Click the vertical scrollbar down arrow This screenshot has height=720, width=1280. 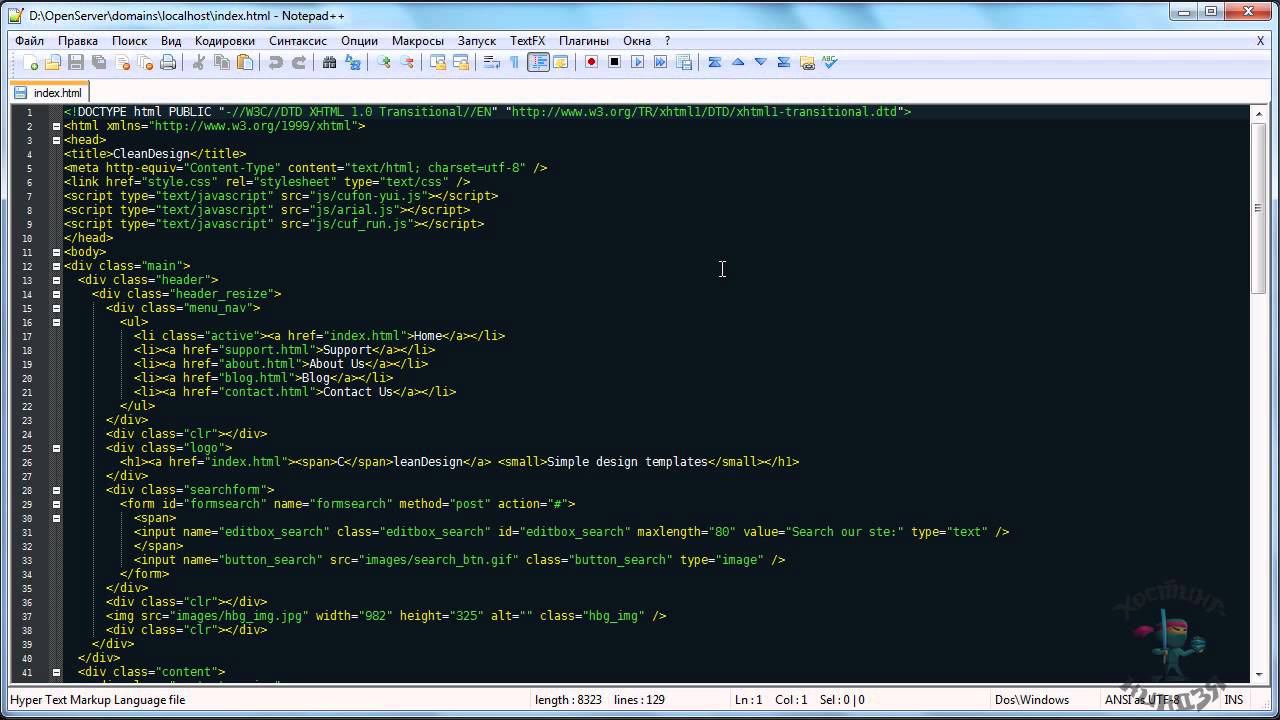pos(1258,676)
